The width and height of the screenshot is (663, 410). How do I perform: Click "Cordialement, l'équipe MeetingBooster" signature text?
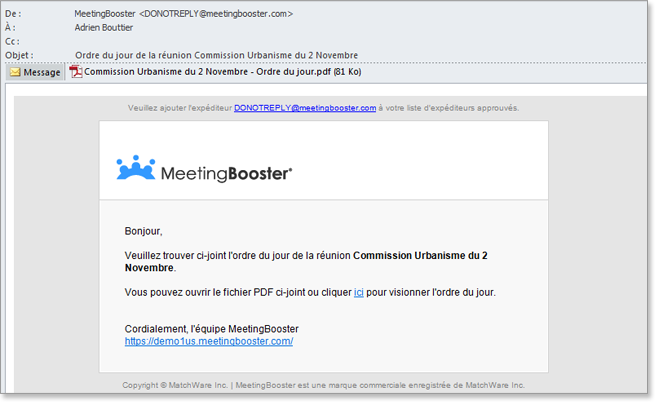pyautogui.click(x=211, y=329)
